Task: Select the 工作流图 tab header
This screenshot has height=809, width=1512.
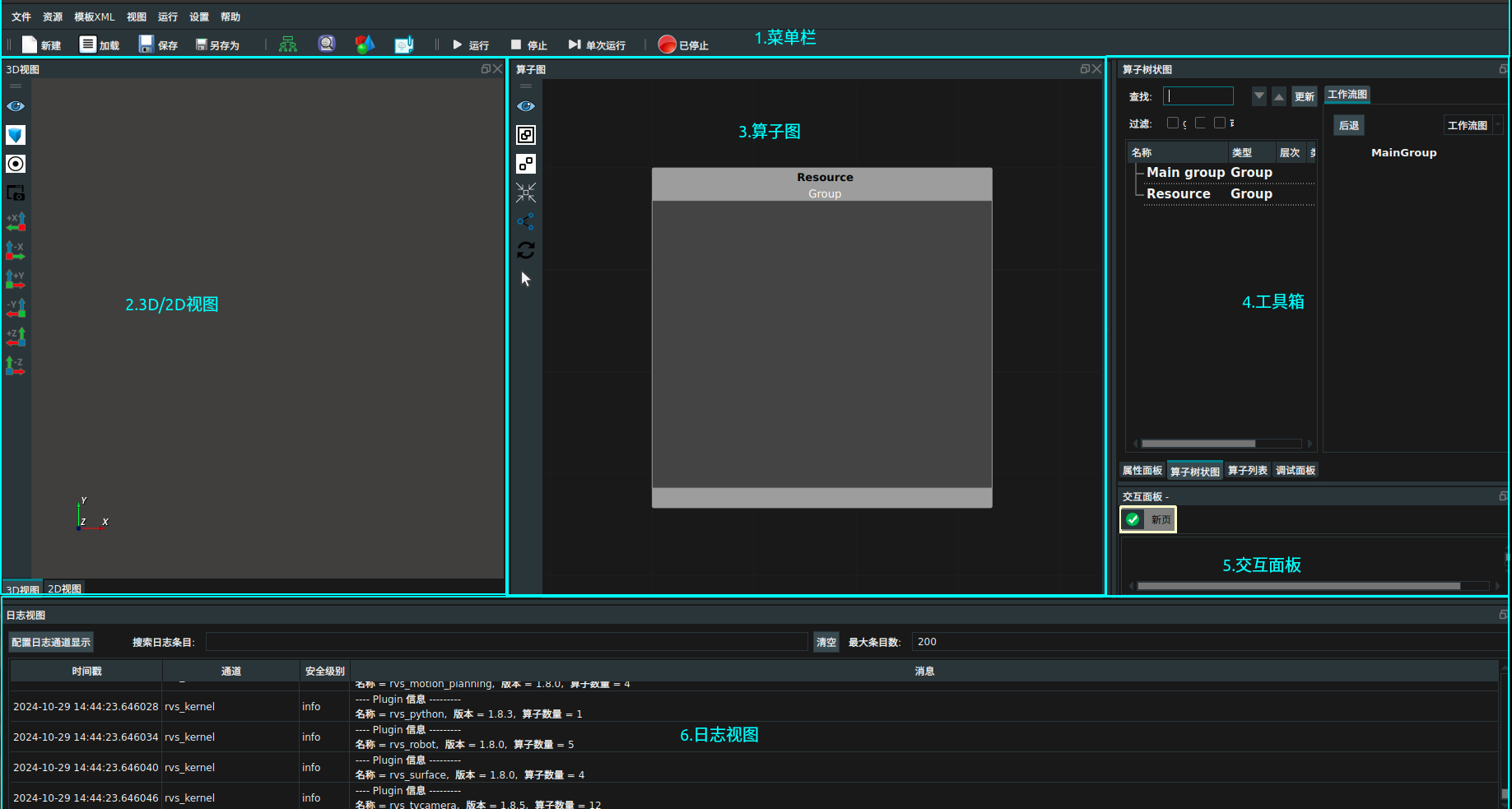Action: (x=1347, y=95)
